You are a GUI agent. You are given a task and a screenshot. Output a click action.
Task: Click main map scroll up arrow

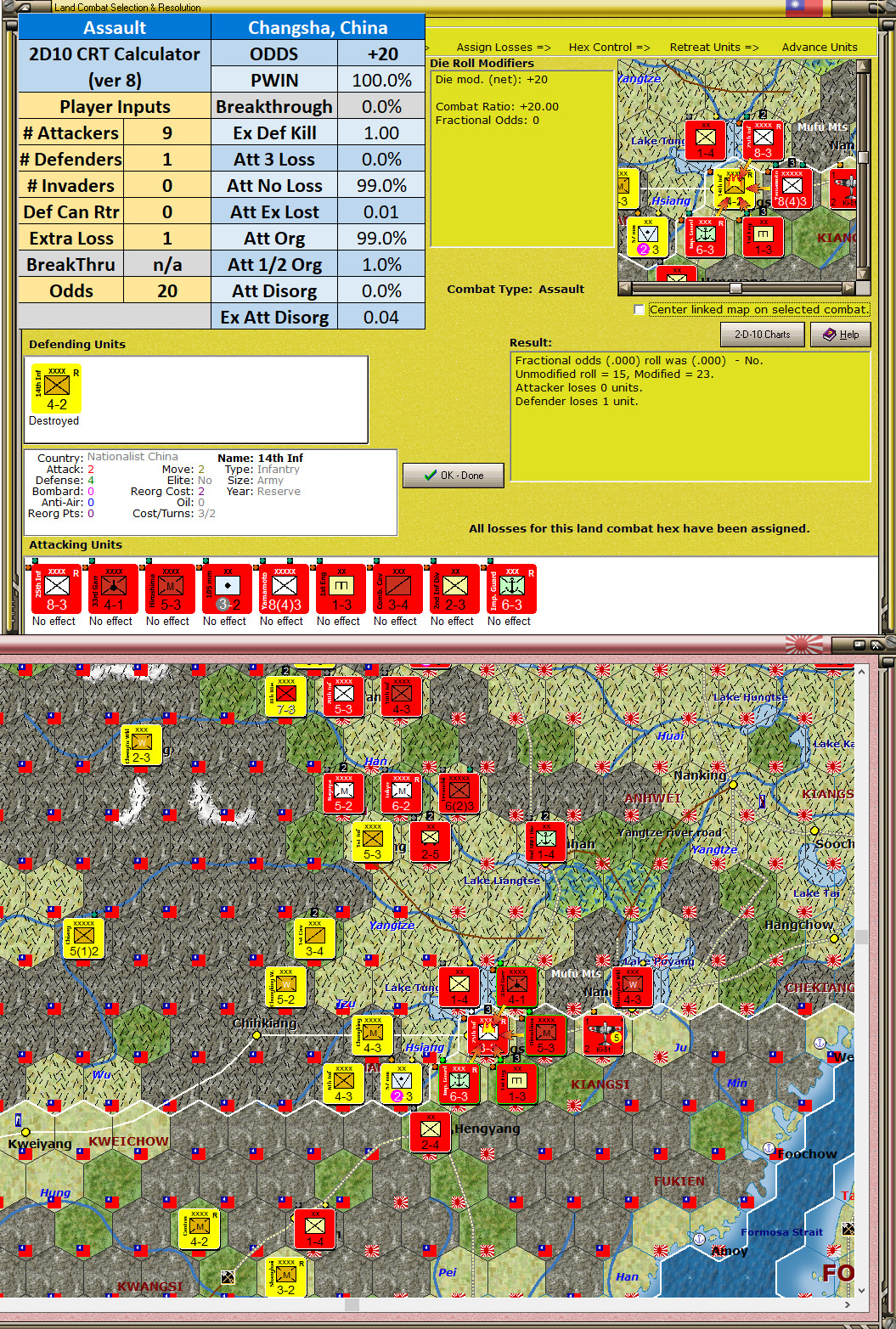point(862,672)
